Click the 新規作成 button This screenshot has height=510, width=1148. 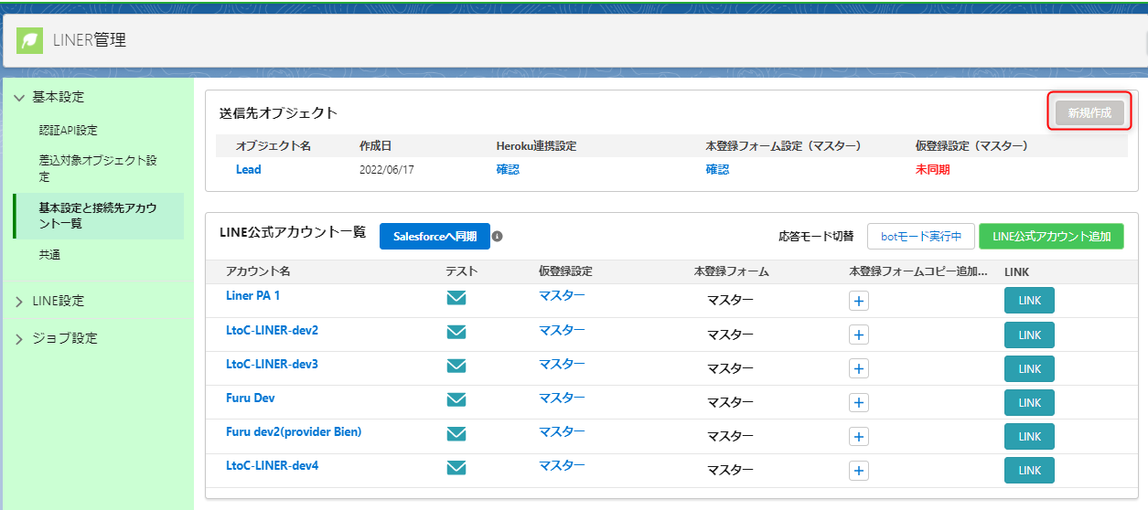click(x=1089, y=113)
